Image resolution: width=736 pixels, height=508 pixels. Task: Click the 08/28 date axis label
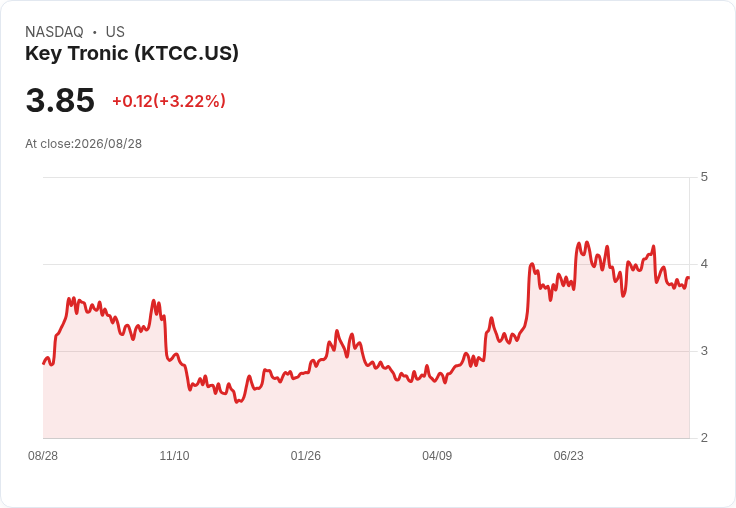click(x=43, y=456)
